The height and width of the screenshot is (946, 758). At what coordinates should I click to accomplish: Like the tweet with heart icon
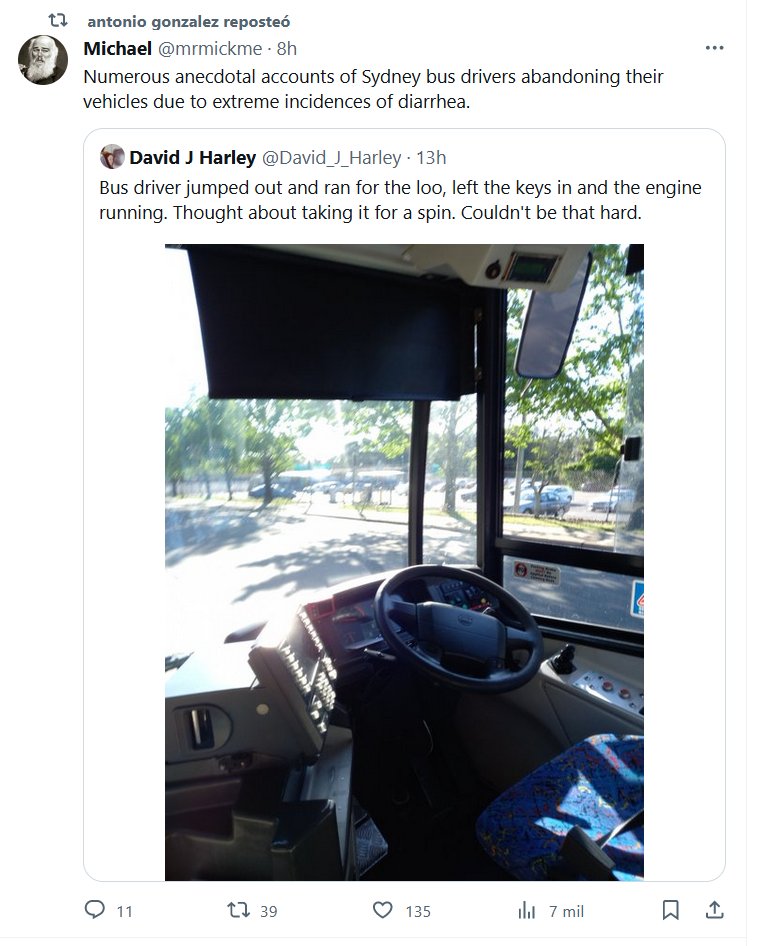(x=383, y=909)
